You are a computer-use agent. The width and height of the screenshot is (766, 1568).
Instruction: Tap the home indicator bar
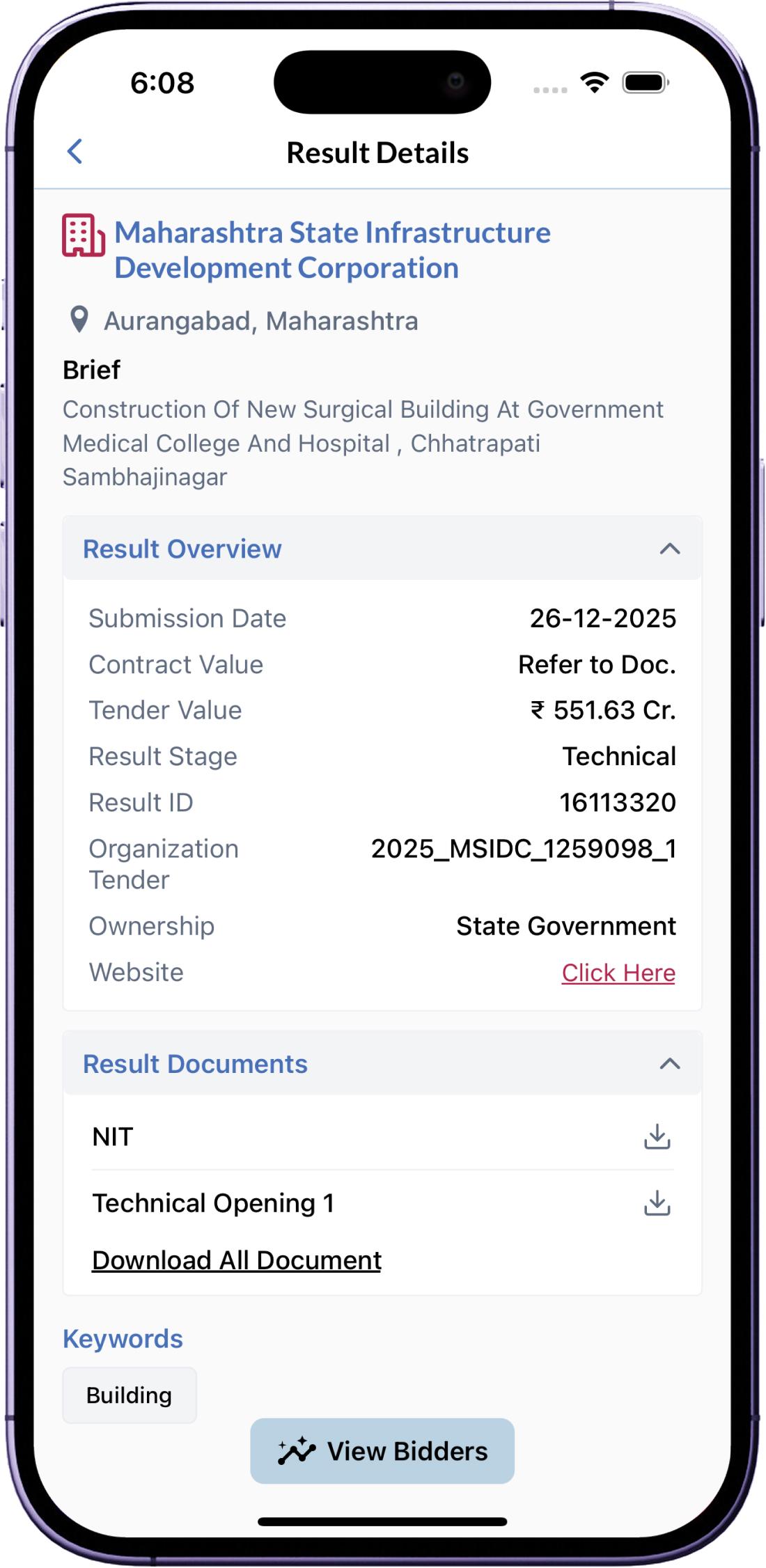pos(382,1521)
